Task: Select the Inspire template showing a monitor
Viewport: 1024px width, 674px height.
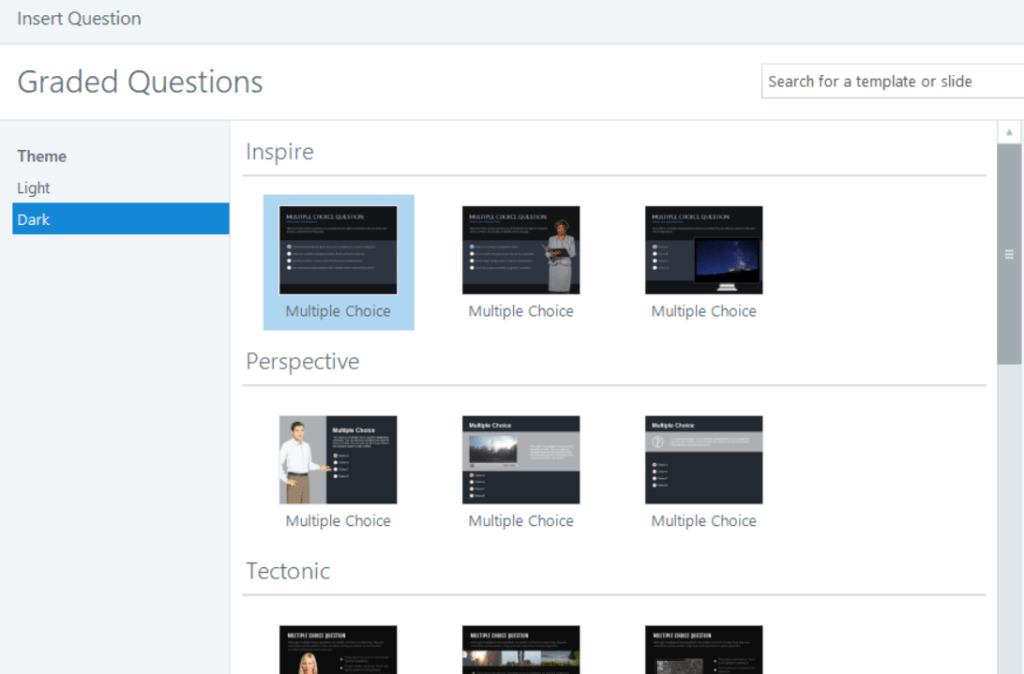Action: pos(703,250)
